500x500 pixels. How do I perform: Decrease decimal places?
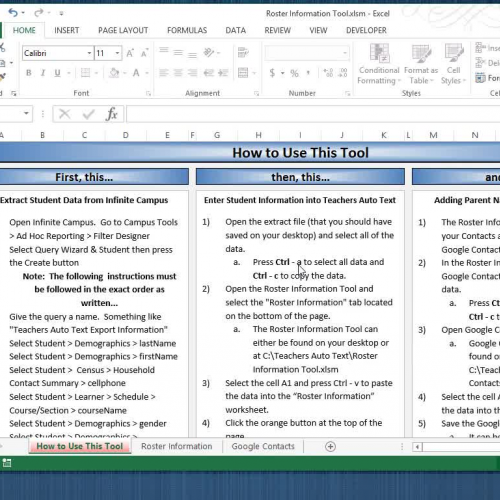pos(343,73)
